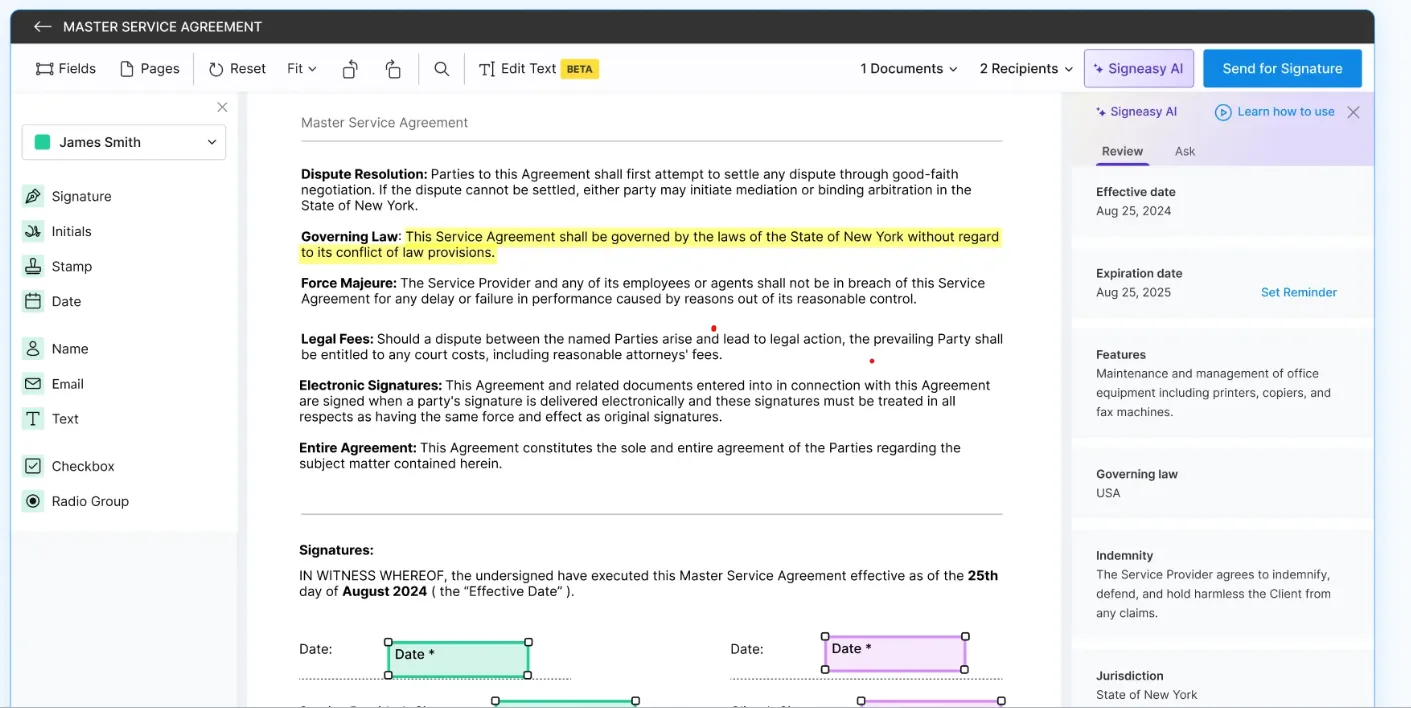Viewport: 1411px width, 708px height.
Task: Select the purple Date field box
Action: [895, 653]
